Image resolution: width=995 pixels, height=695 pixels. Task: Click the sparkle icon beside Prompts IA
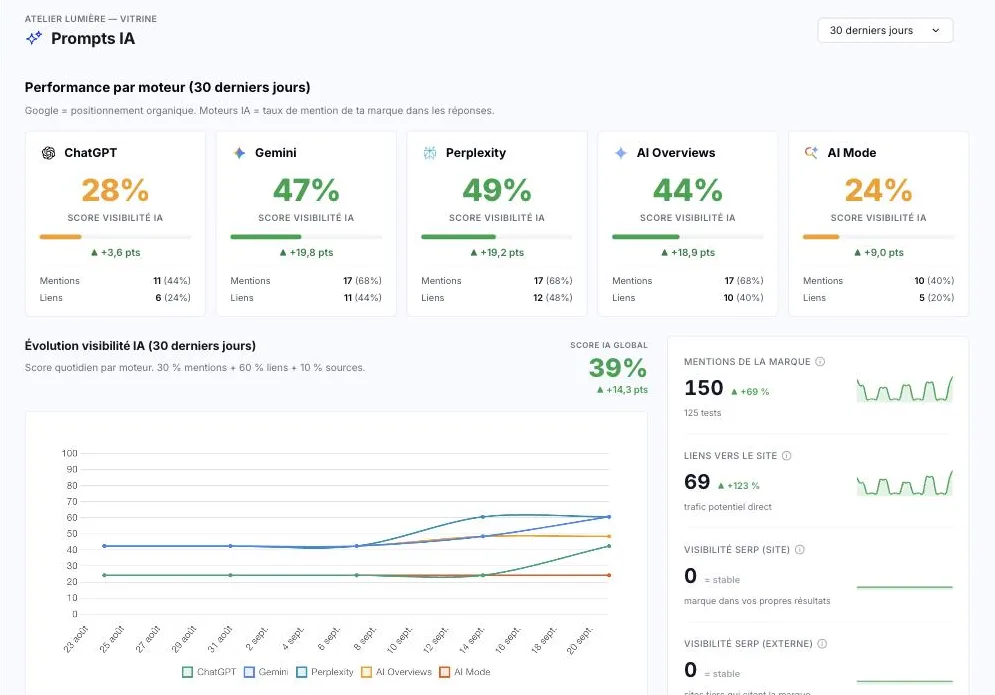(x=34, y=38)
